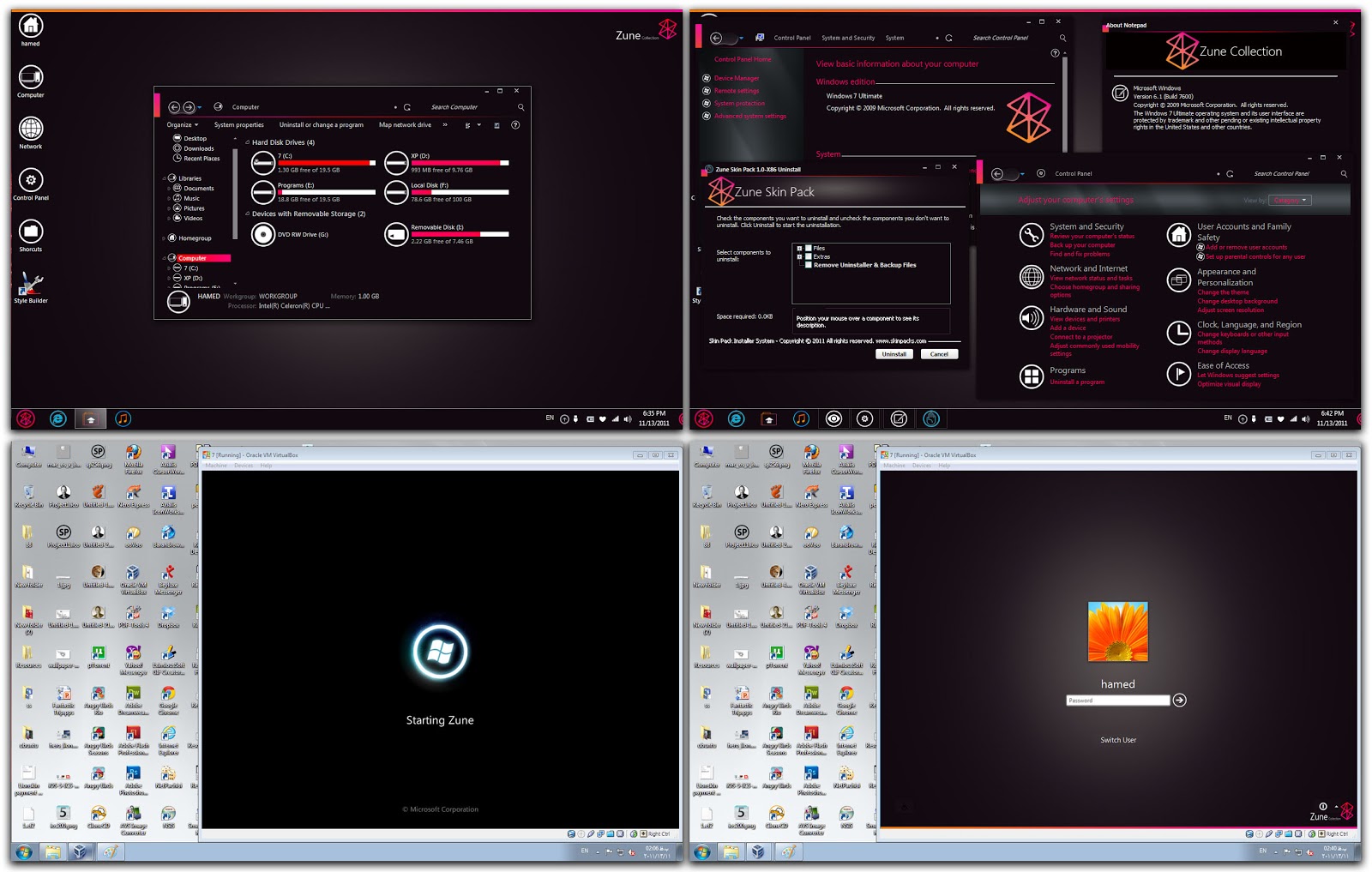
Task: Open the Zune music player from the taskbar
Action: (121, 418)
